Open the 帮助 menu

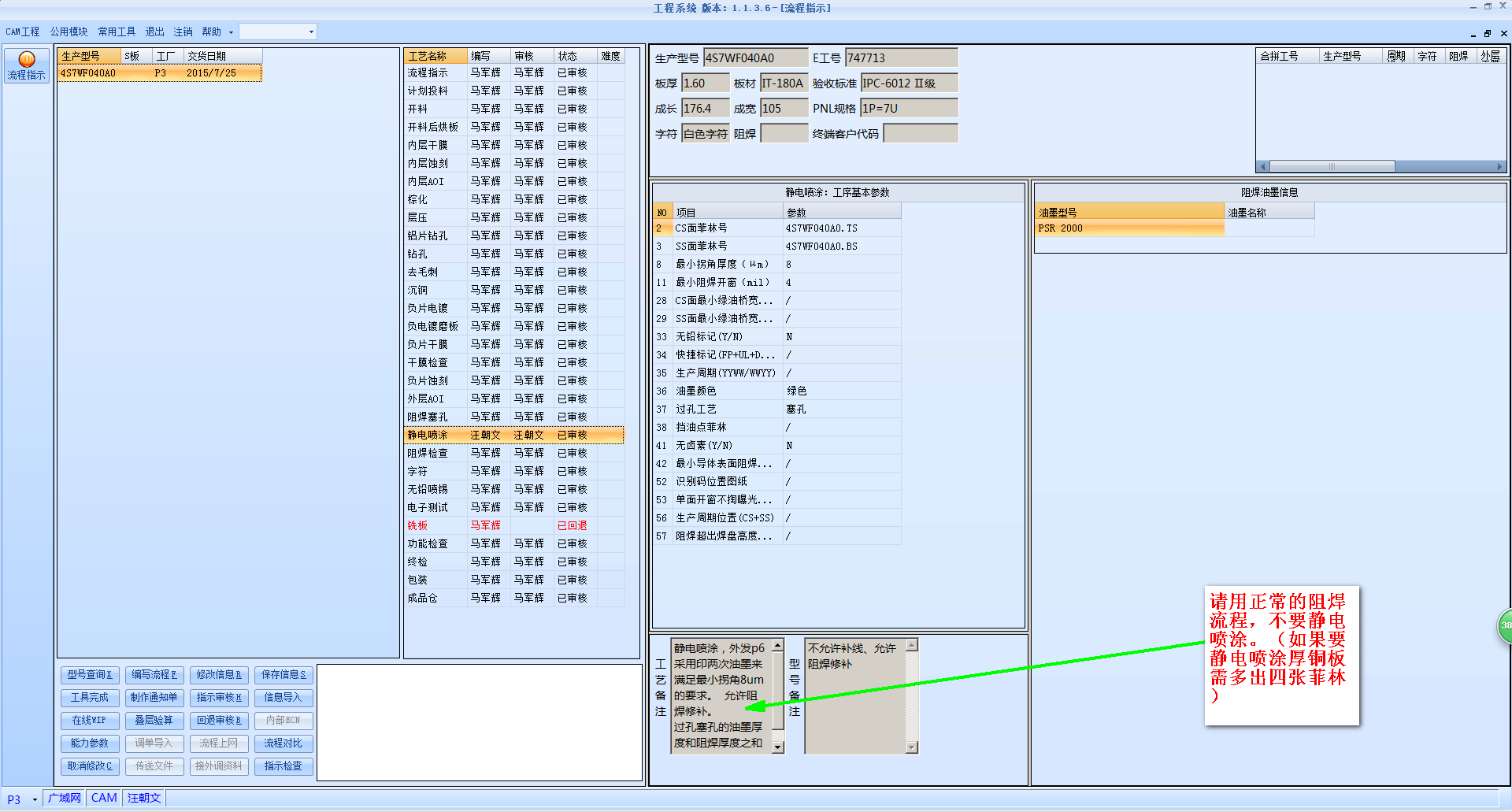point(211,32)
